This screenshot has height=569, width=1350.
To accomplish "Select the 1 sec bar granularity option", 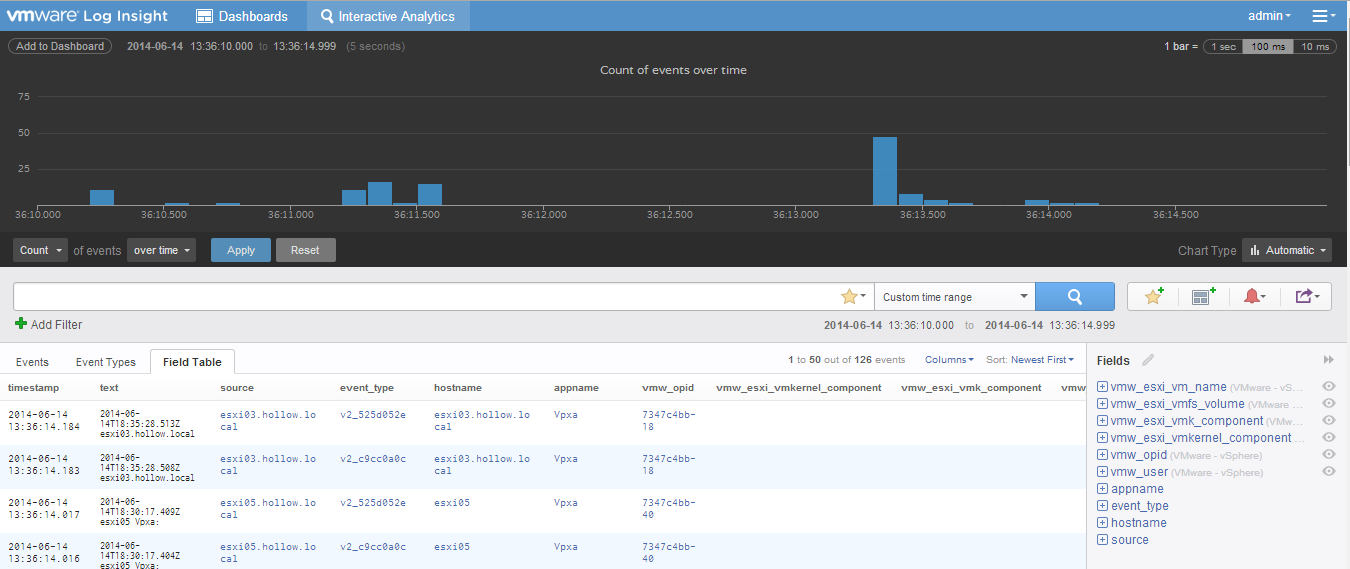I will pyautogui.click(x=1223, y=47).
